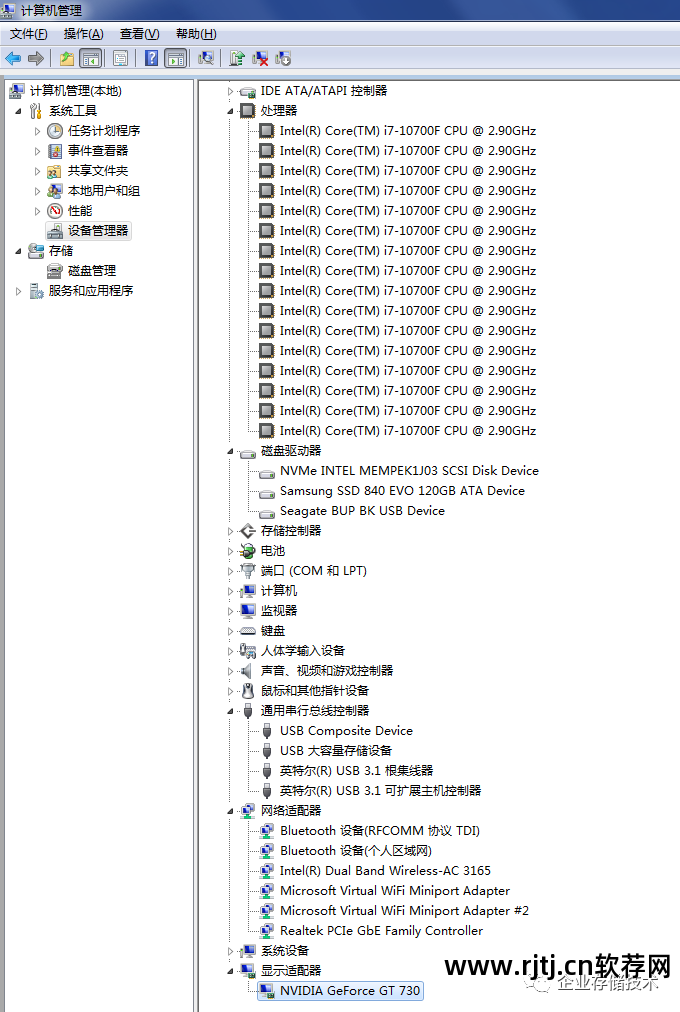Select 英特尔(R) USB 3.1 根集线器
The height and width of the screenshot is (1012, 680).
[356, 771]
